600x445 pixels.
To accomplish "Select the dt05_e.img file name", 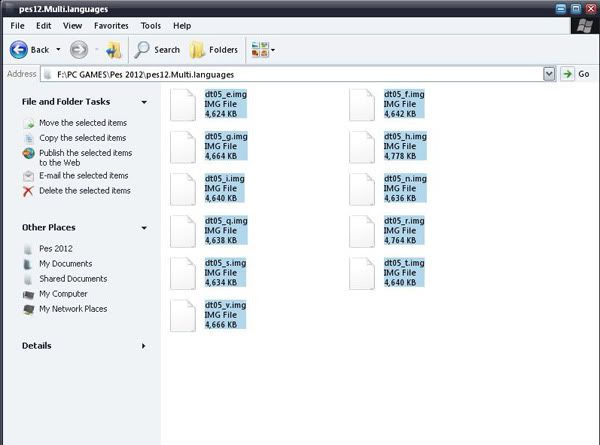I will point(226,94).
